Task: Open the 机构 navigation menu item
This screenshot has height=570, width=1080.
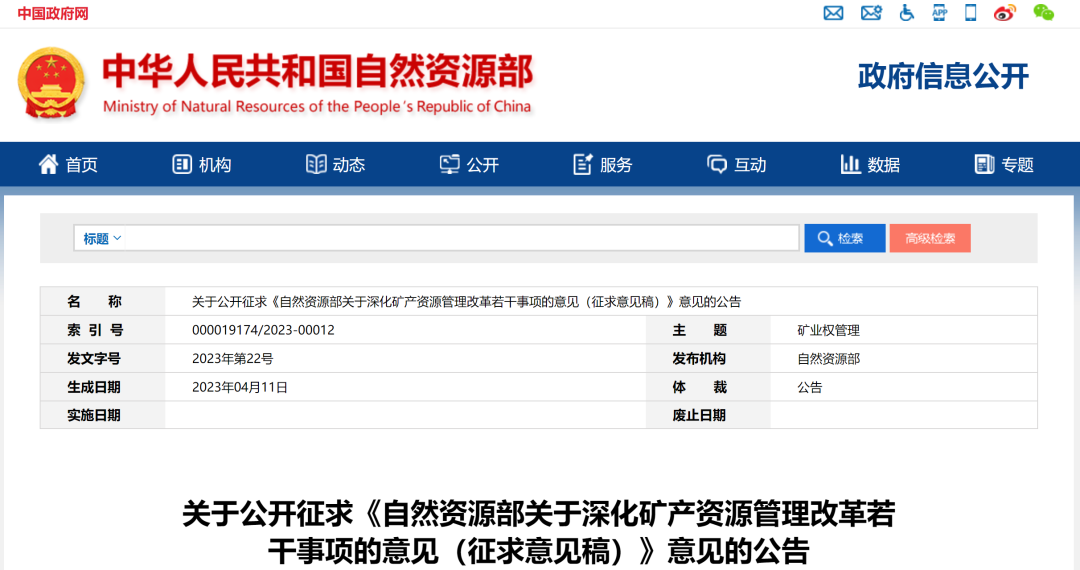Action: [202, 165]
